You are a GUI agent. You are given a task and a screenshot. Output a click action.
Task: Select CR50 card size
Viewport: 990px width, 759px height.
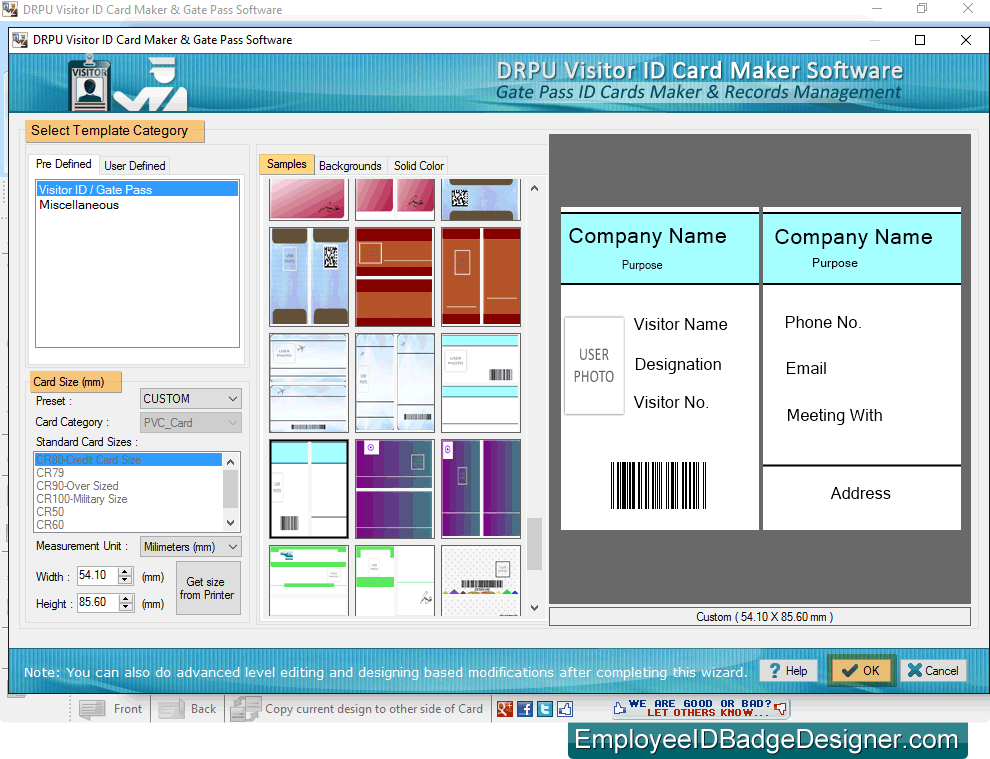(129, 511)
